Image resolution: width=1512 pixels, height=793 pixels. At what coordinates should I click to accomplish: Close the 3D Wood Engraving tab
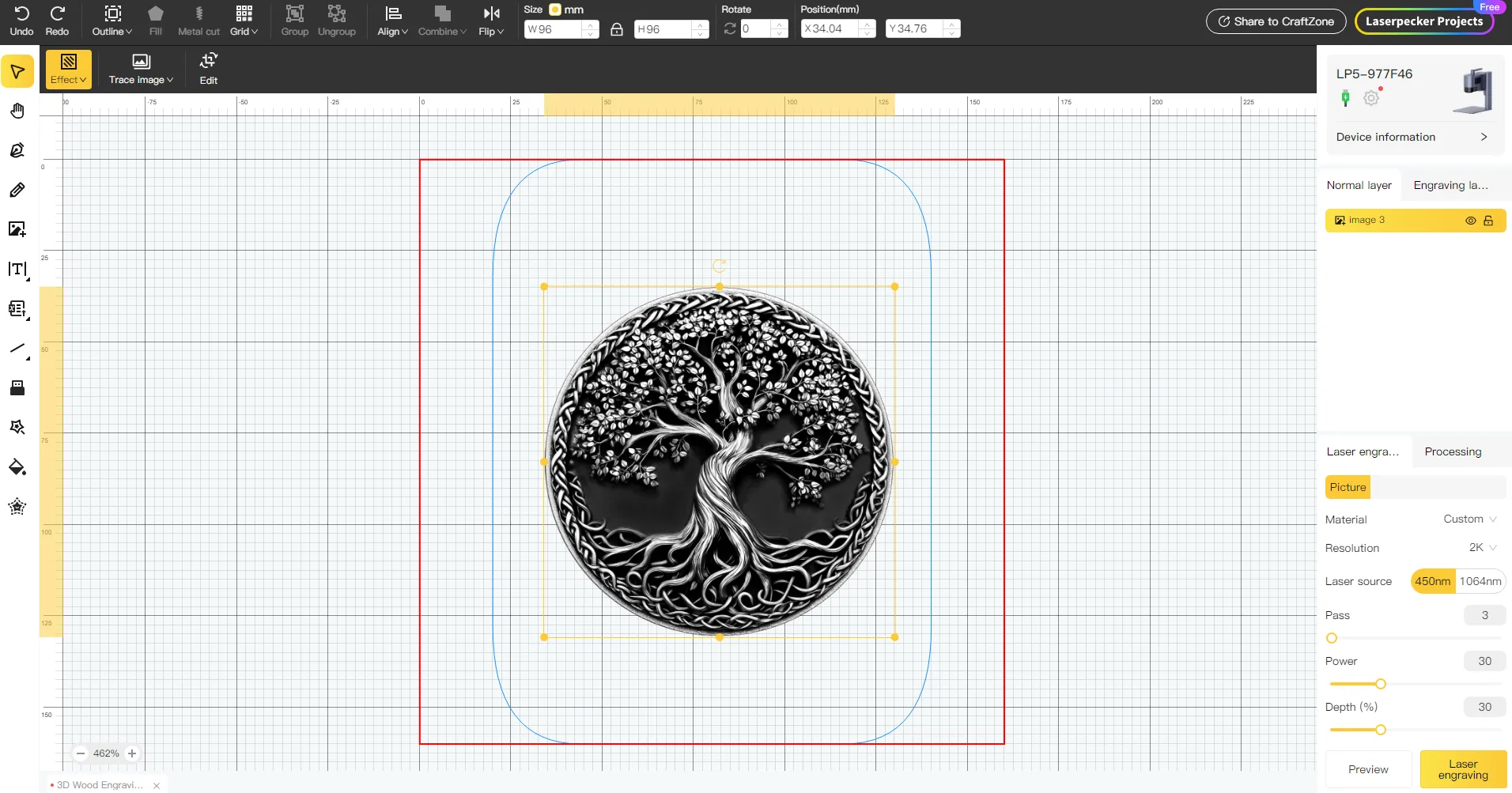tap(157, 786)
